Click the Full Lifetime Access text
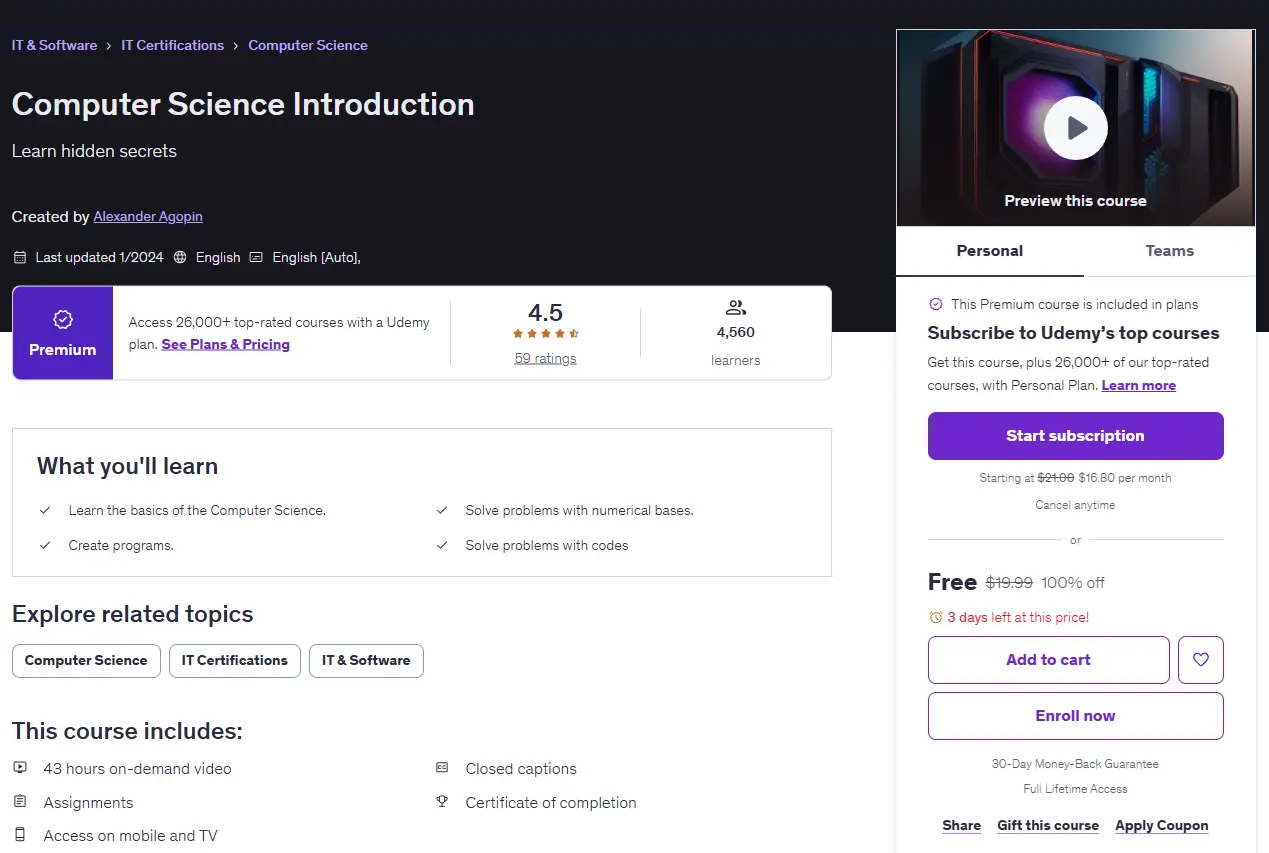The image size is (1269, 853). [x=1075, y=789]
